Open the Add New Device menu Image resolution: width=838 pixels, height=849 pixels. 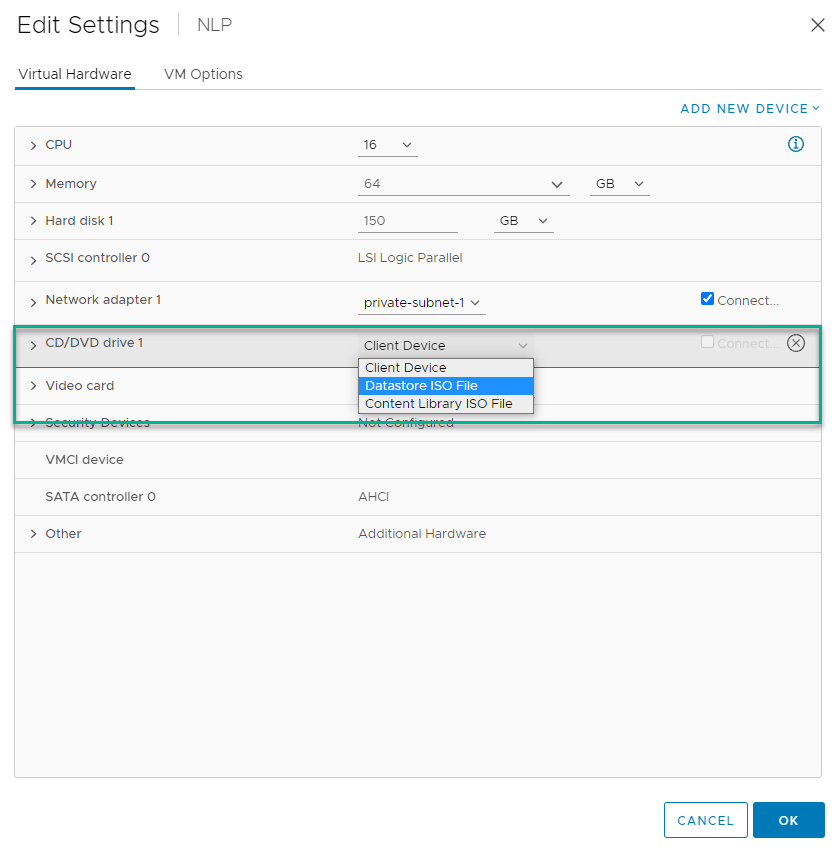point(749,109)
